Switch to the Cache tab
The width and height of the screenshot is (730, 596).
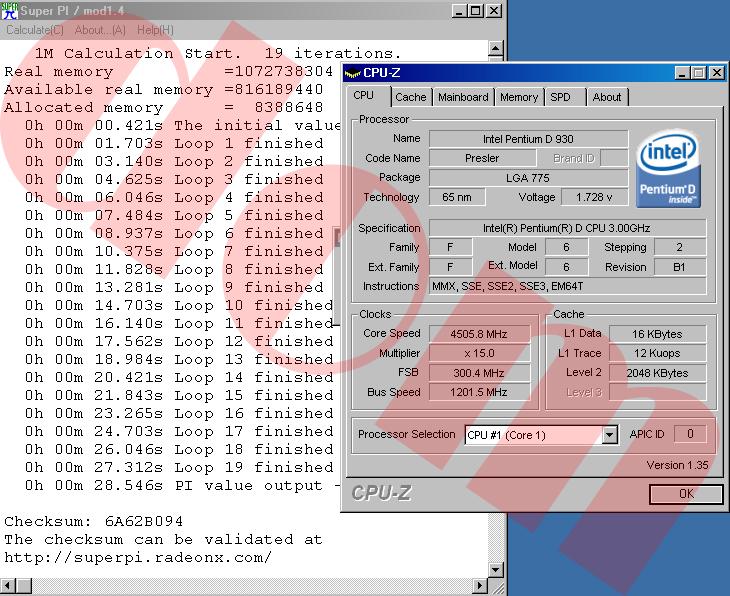[x=411, y=97]
